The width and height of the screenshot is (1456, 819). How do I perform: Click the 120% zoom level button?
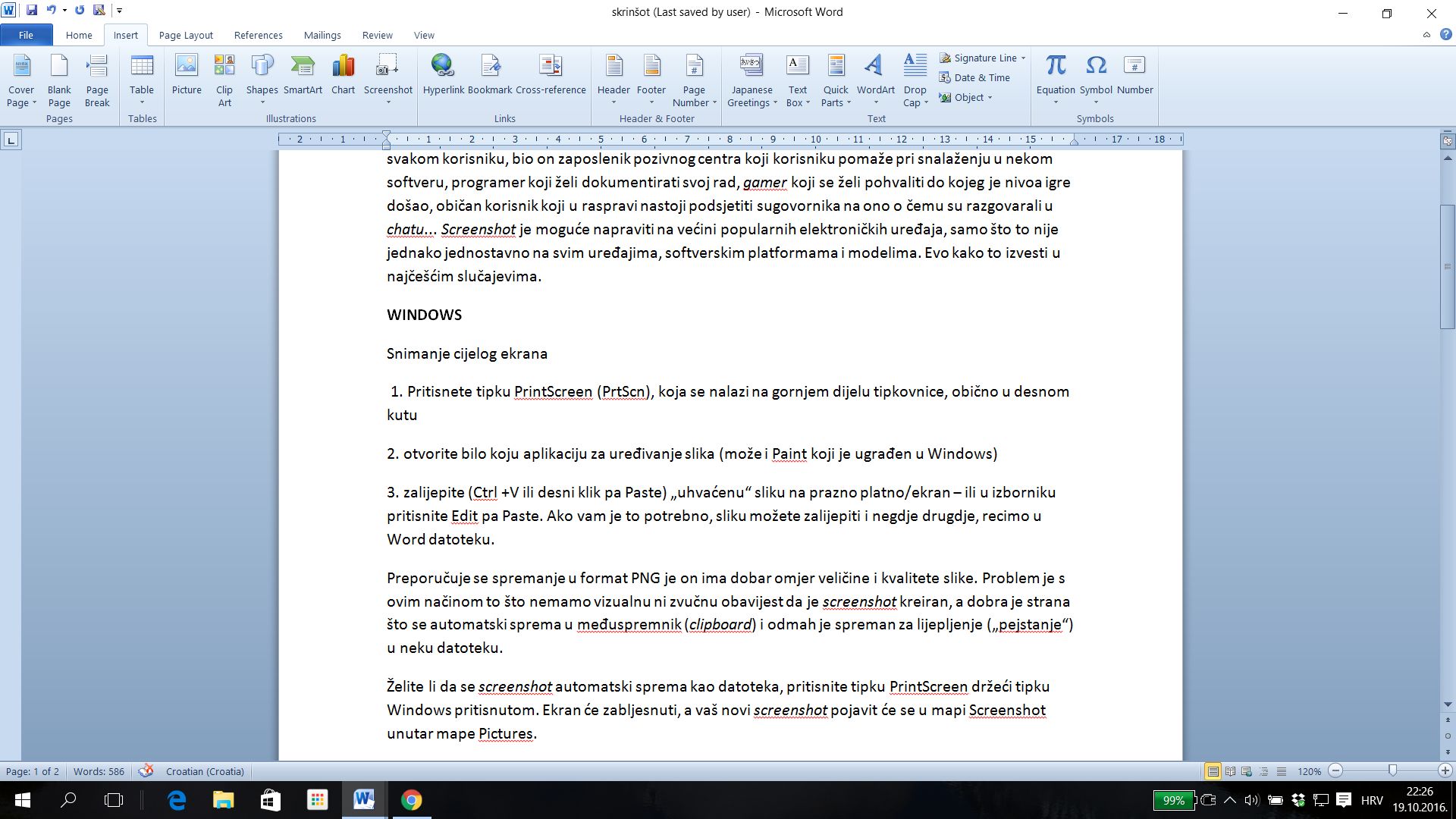click(1309, 771)
